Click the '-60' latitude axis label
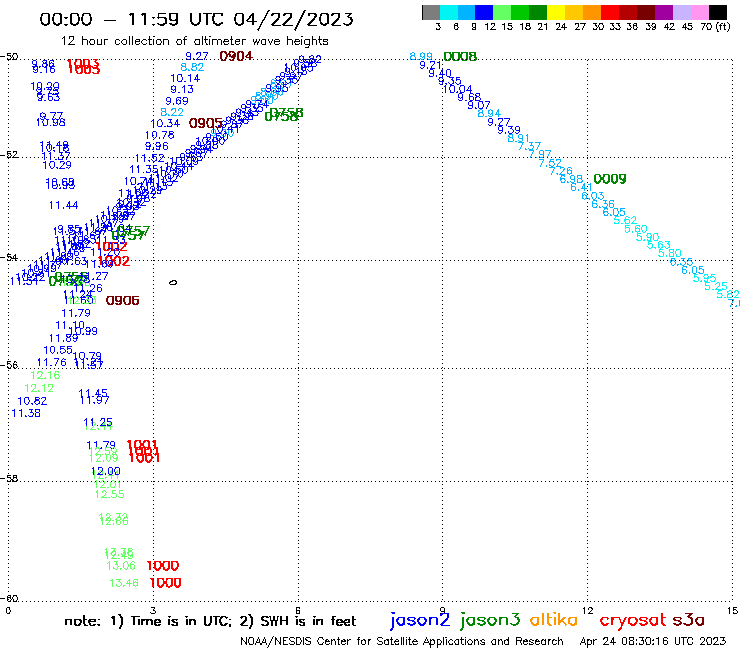 point(9,599)
